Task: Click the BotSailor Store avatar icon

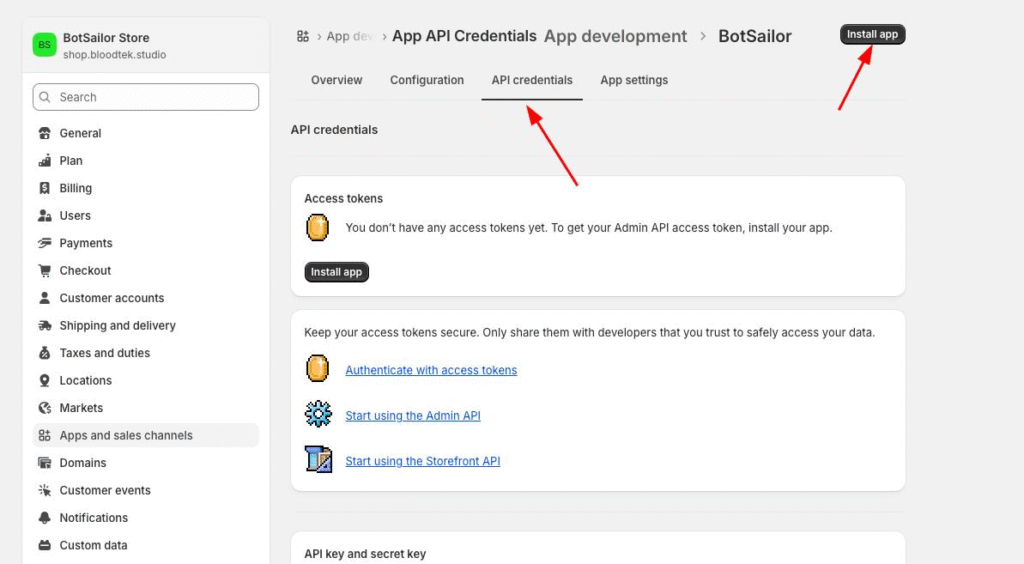Action: 44,45
